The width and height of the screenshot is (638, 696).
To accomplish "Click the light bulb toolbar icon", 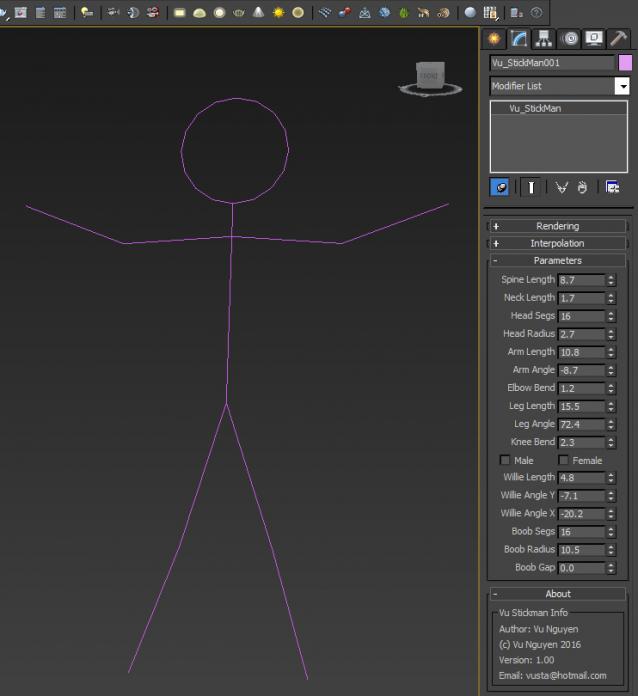I will [x=87, y=12].
